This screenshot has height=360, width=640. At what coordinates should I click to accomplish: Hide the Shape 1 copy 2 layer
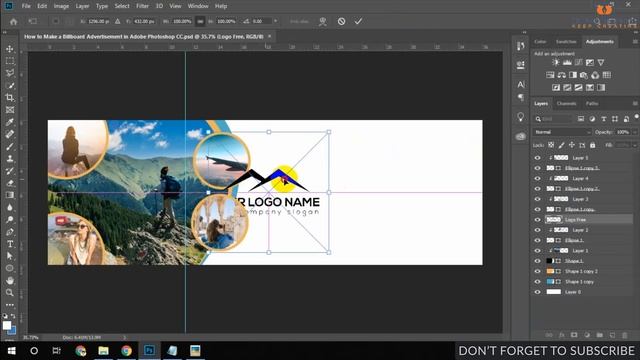click(538, 271)
